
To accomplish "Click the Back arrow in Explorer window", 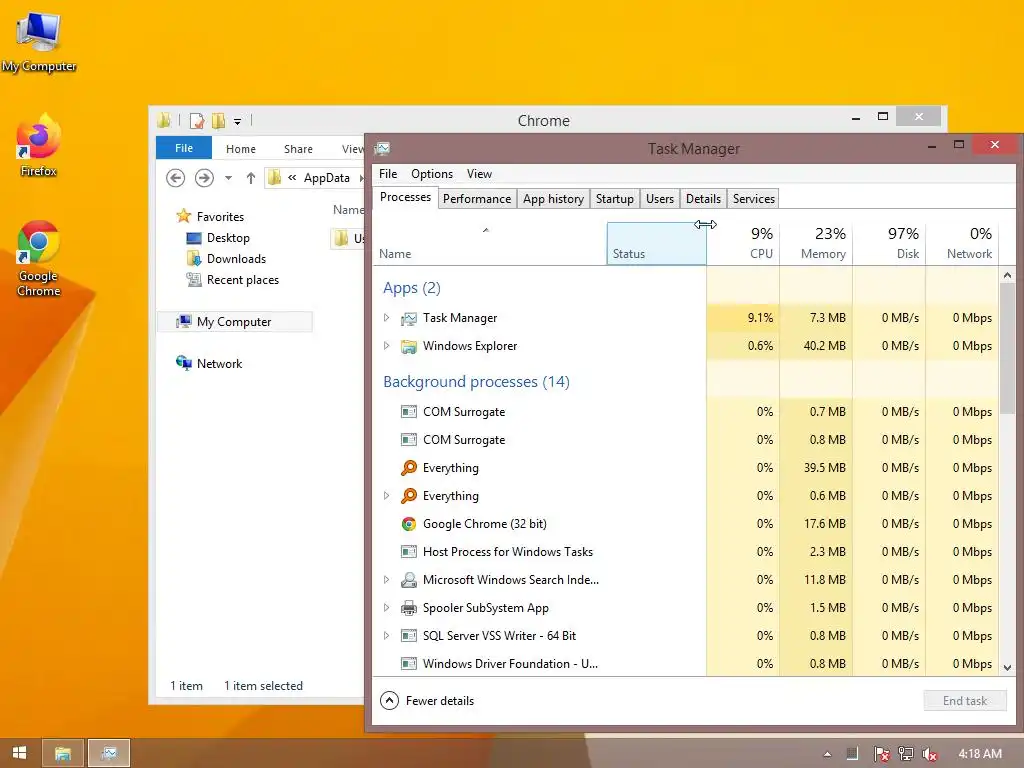I will [175, 178].
